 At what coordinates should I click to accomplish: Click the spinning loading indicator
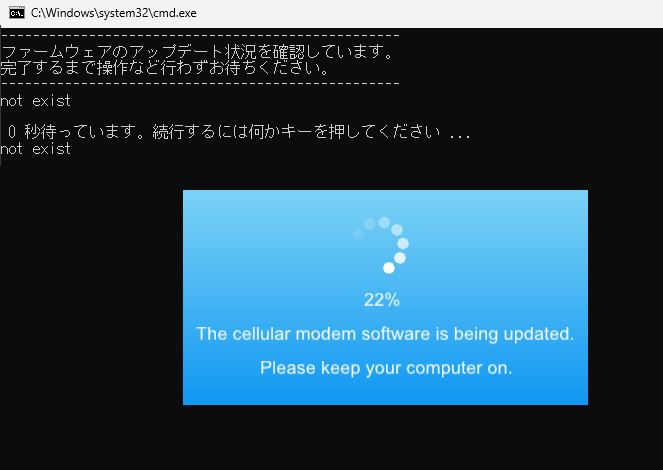point(381,245)
